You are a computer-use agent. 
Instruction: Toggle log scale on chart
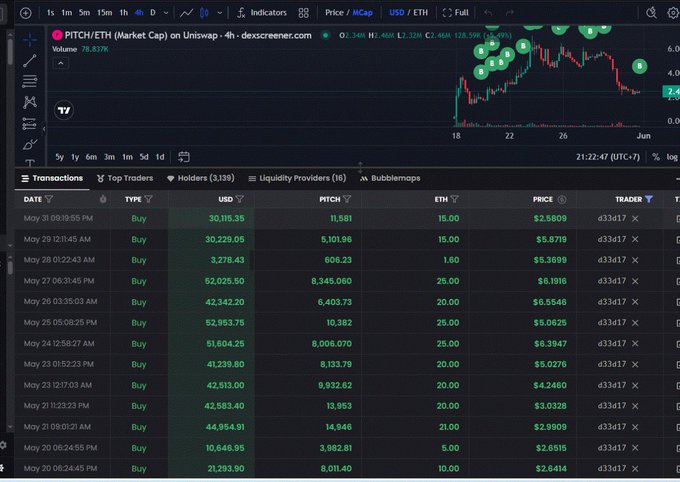(672, 157)
